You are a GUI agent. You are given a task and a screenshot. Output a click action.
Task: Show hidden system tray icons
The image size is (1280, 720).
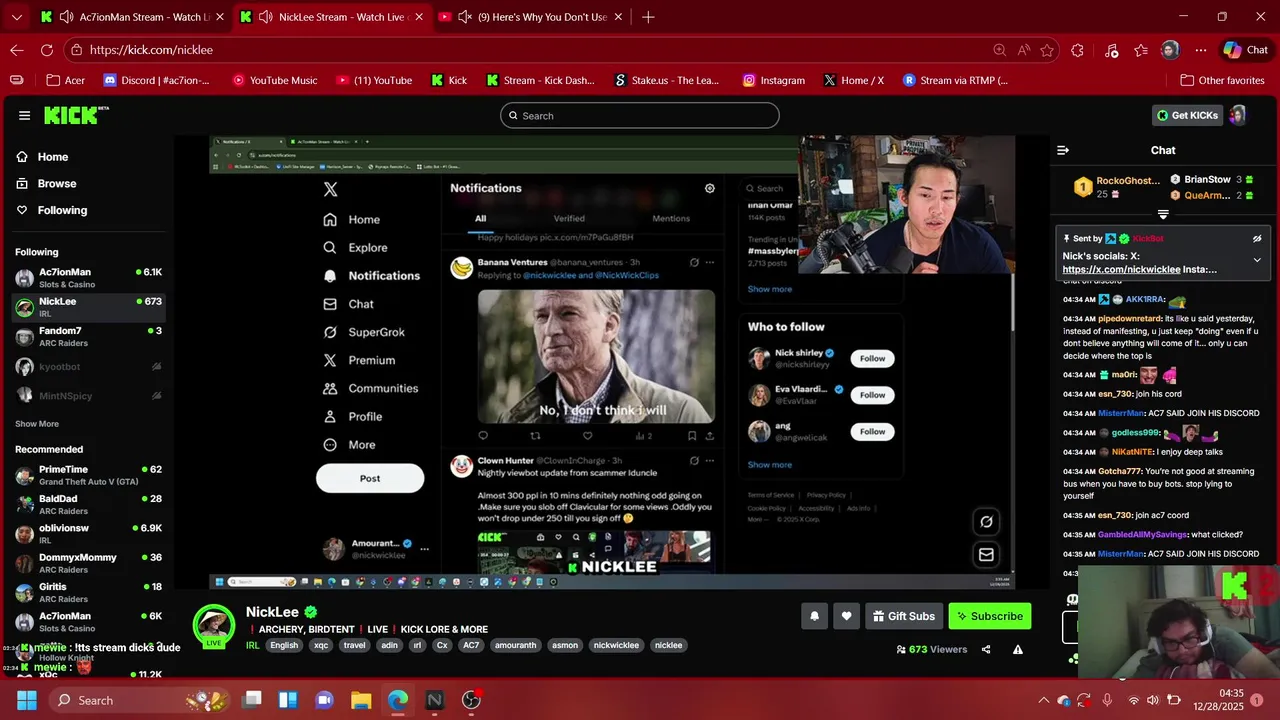point(1043,700)
